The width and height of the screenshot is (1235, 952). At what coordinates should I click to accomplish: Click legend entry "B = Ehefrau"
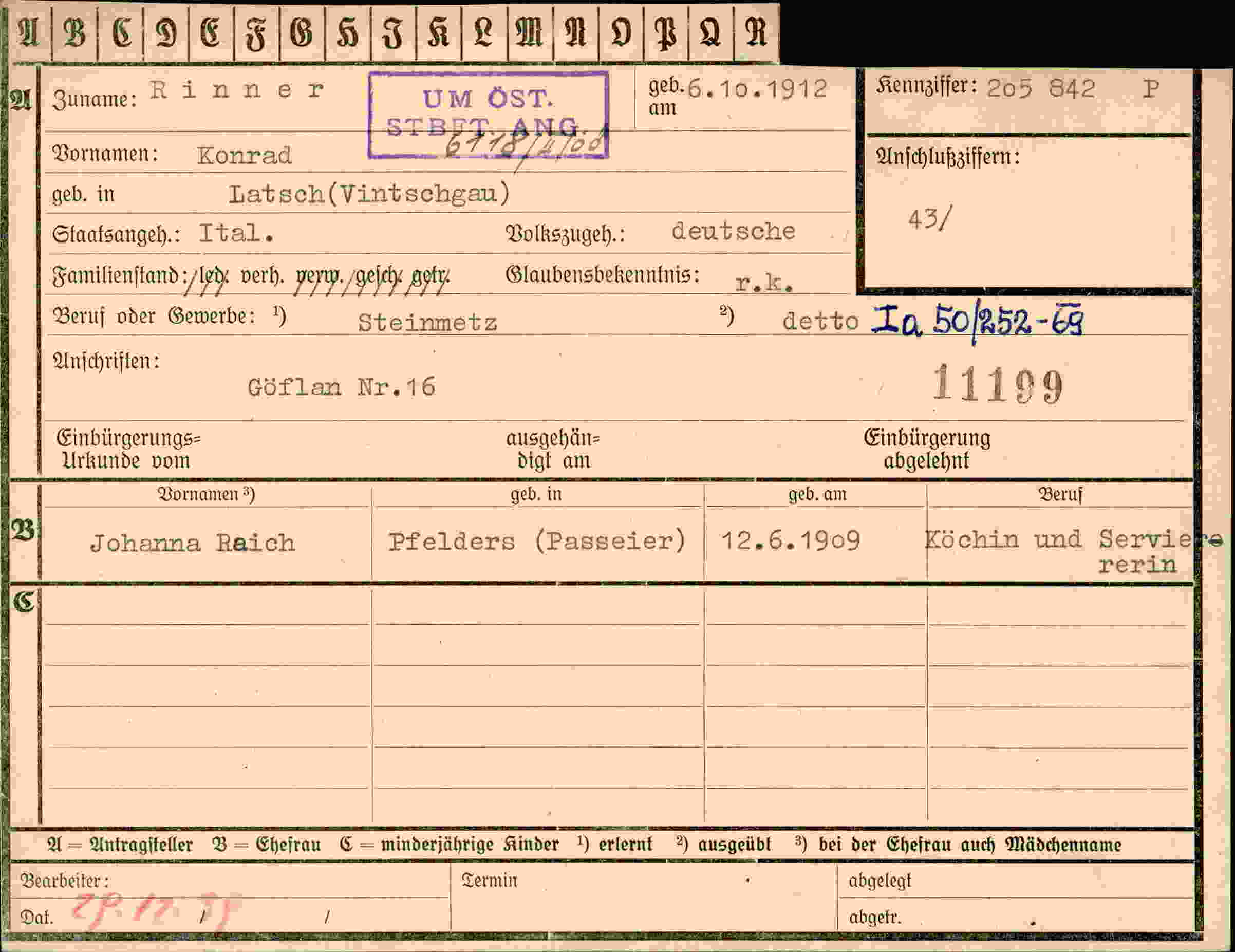click(266, 845)
